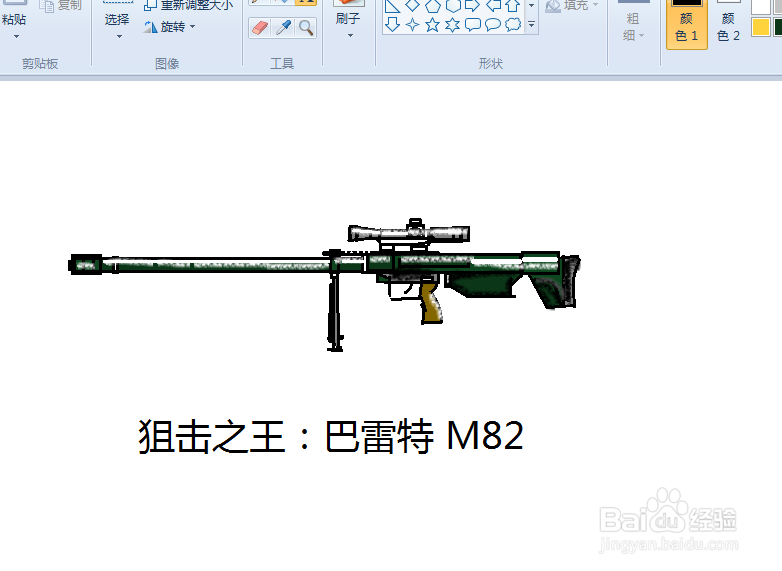Pick the gold yellow palette swatch
The height and width of the screenshot is (571, 782).
[760, 27]
